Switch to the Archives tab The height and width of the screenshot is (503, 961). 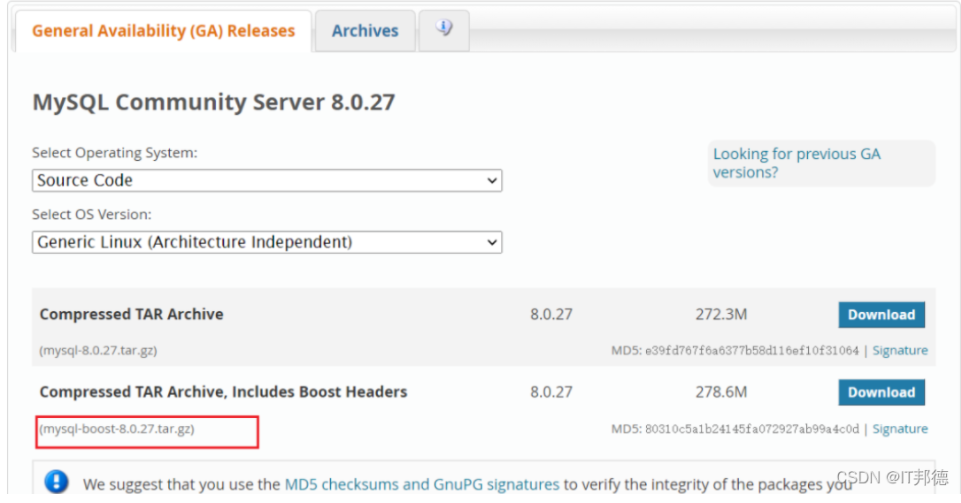(x=365, y=31)
